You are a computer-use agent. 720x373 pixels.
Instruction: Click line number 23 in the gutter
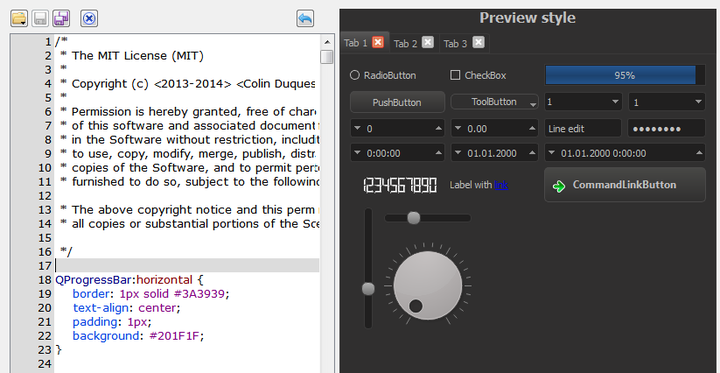point(45,350)
